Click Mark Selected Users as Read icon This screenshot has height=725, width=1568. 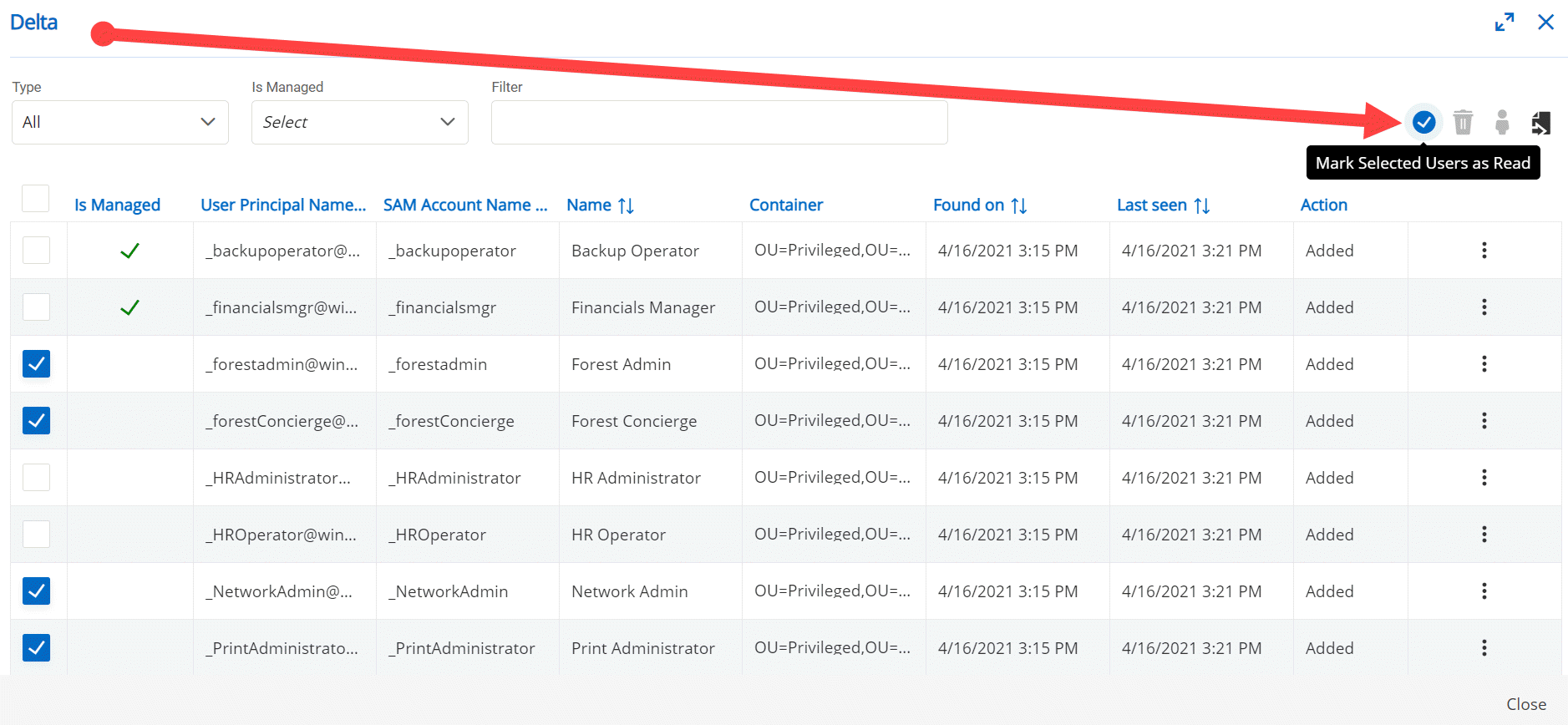[1423, 123]
